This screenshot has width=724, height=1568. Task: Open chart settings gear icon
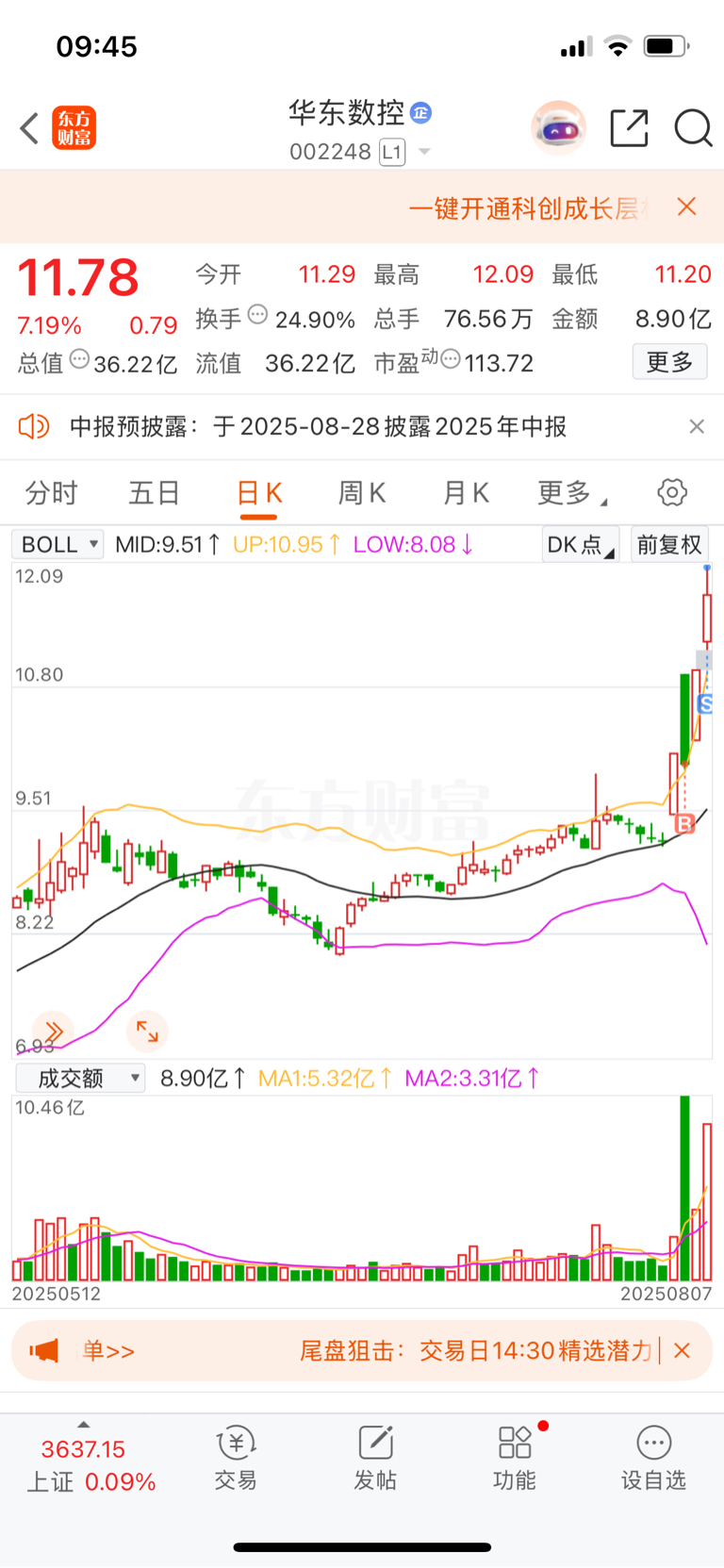point(672,492)
